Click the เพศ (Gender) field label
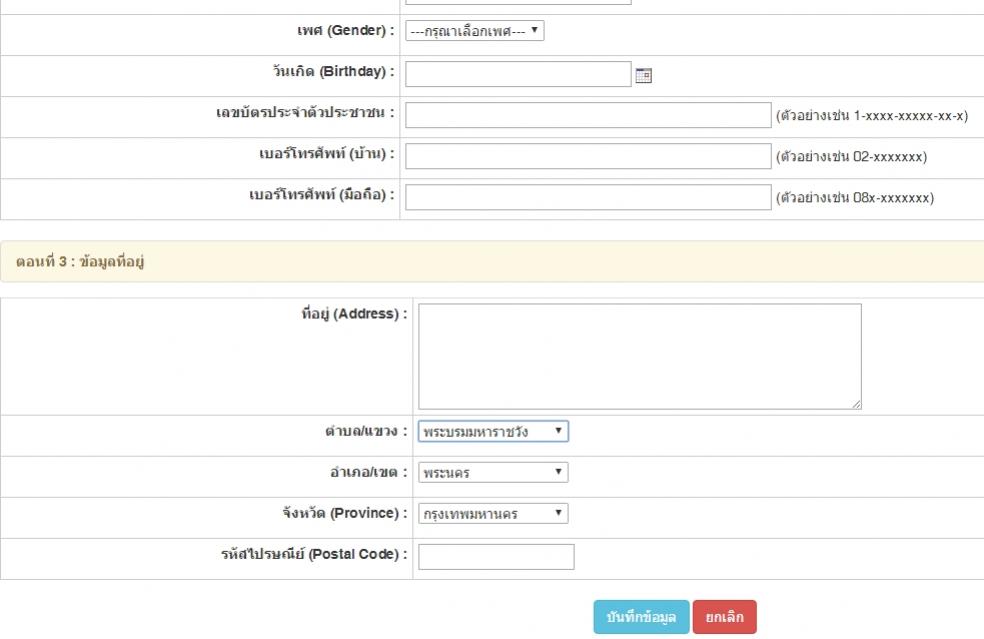 (339, 31)
